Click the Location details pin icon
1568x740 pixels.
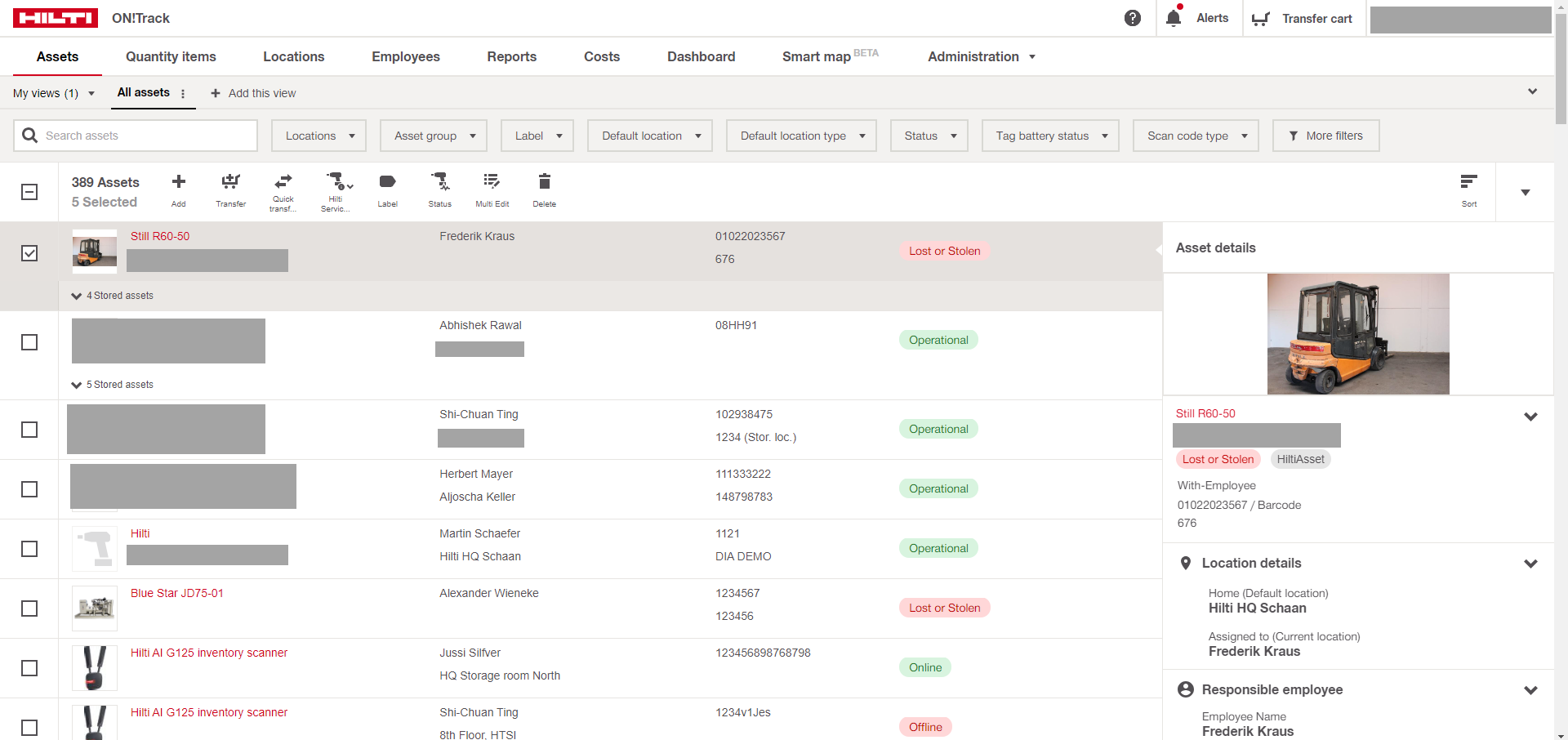(x=1186, y=563)
